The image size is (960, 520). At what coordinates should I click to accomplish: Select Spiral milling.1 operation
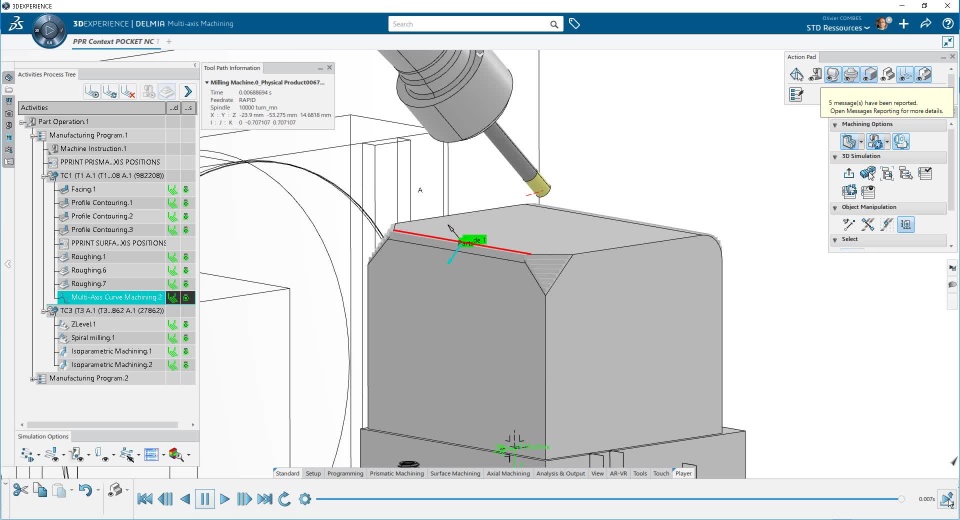(93, 338)
